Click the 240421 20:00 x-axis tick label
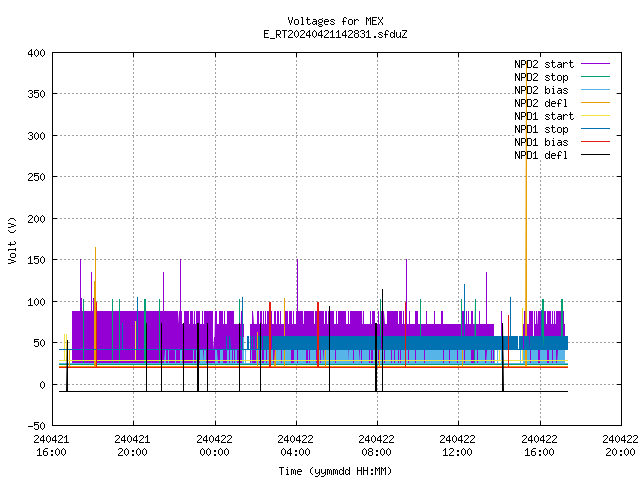Image resolution: width=640 pixels, height=480 pixels. (x=132, y=446)
